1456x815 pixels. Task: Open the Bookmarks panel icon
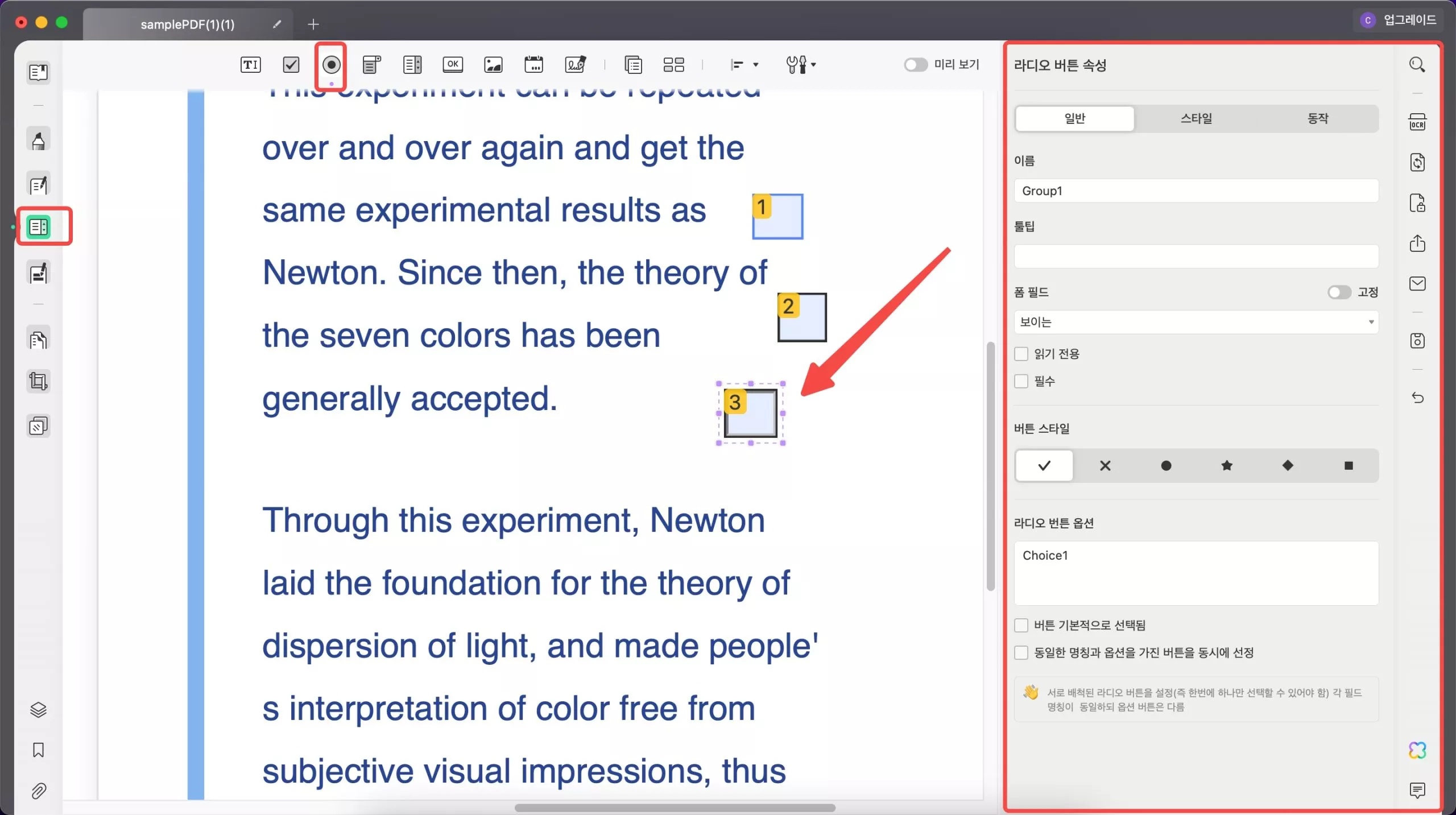pos(38,750)
